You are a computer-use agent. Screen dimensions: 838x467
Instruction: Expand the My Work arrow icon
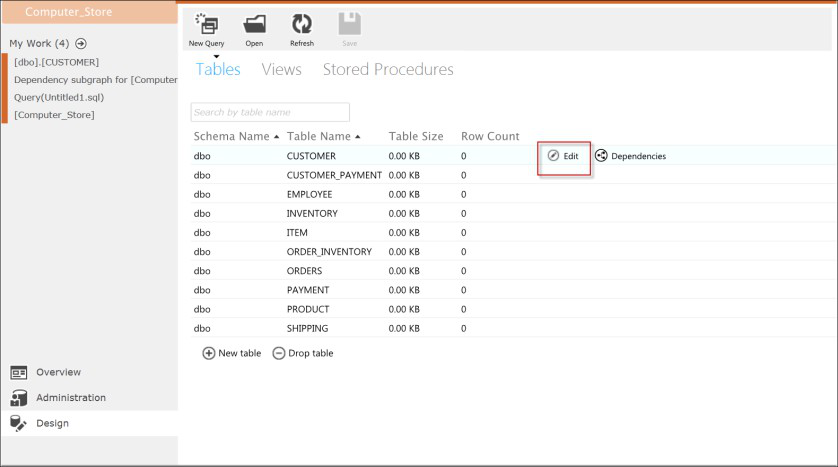pyautogui.click(x=81, y=44)
